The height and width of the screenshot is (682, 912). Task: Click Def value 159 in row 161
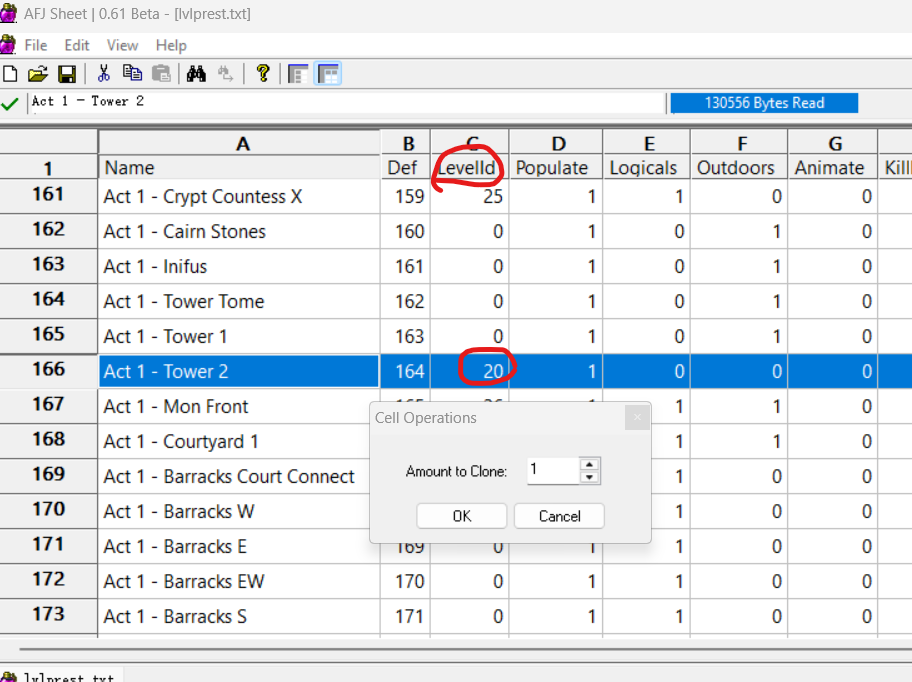(x=406, y=197)
